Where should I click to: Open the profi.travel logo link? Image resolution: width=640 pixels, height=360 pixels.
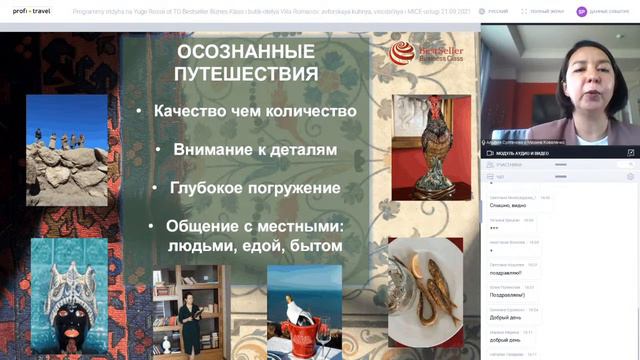tap(31, 11)
